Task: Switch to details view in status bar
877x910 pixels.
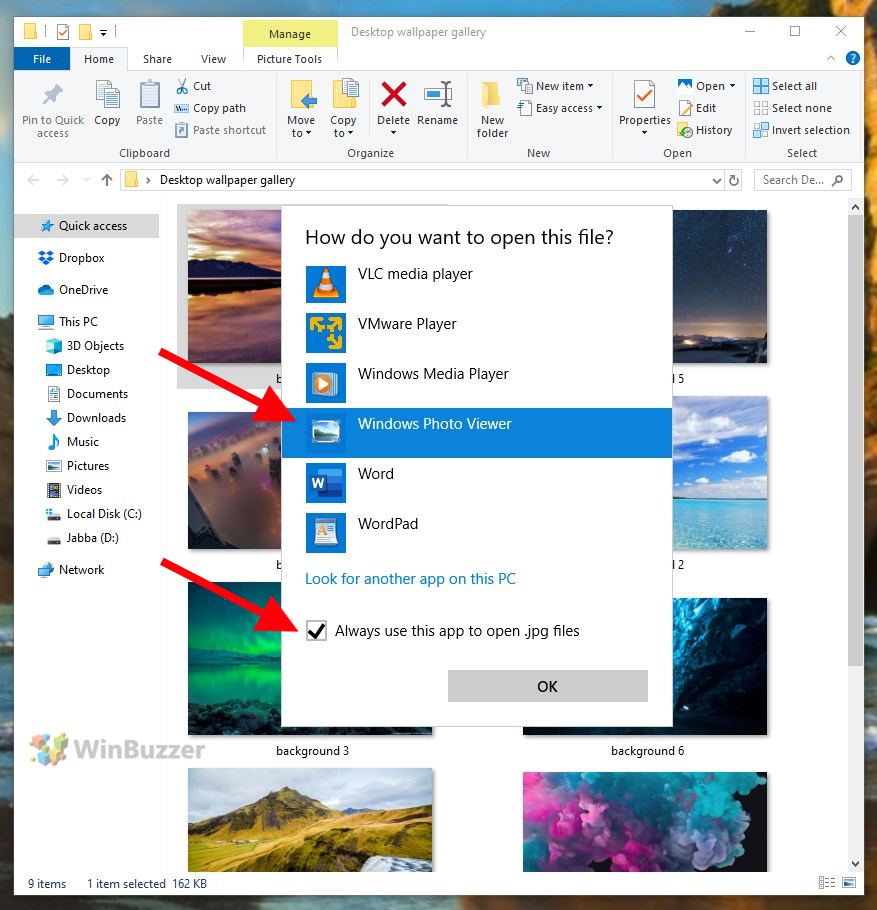Action: click(827, 883)
